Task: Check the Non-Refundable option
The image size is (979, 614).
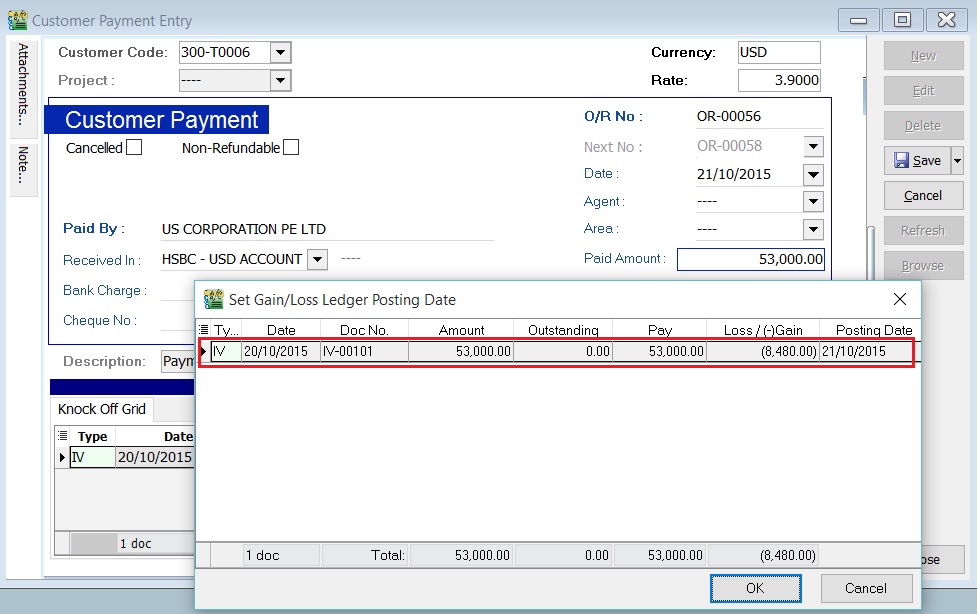Action: point(290,147)
